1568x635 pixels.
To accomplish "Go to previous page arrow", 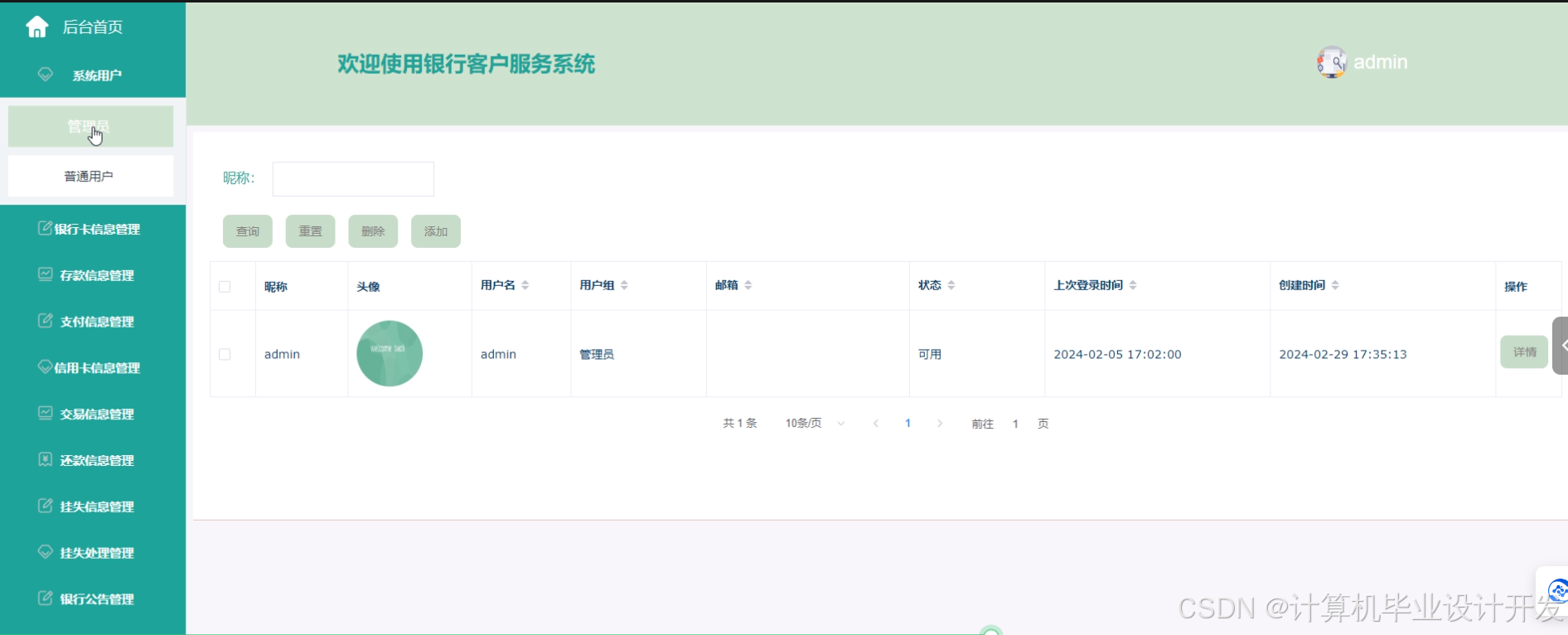I will click(x=876, y=424).
